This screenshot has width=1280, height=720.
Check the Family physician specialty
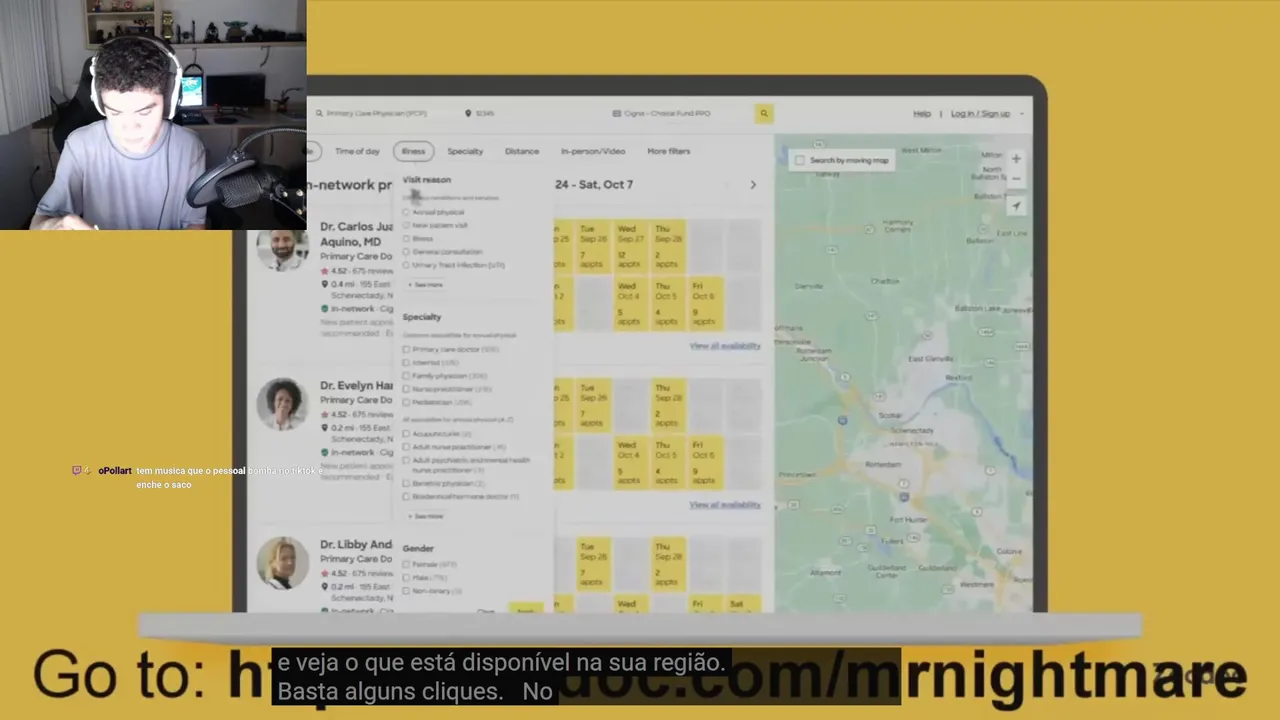pyautogui.click(x=406, y=376)
